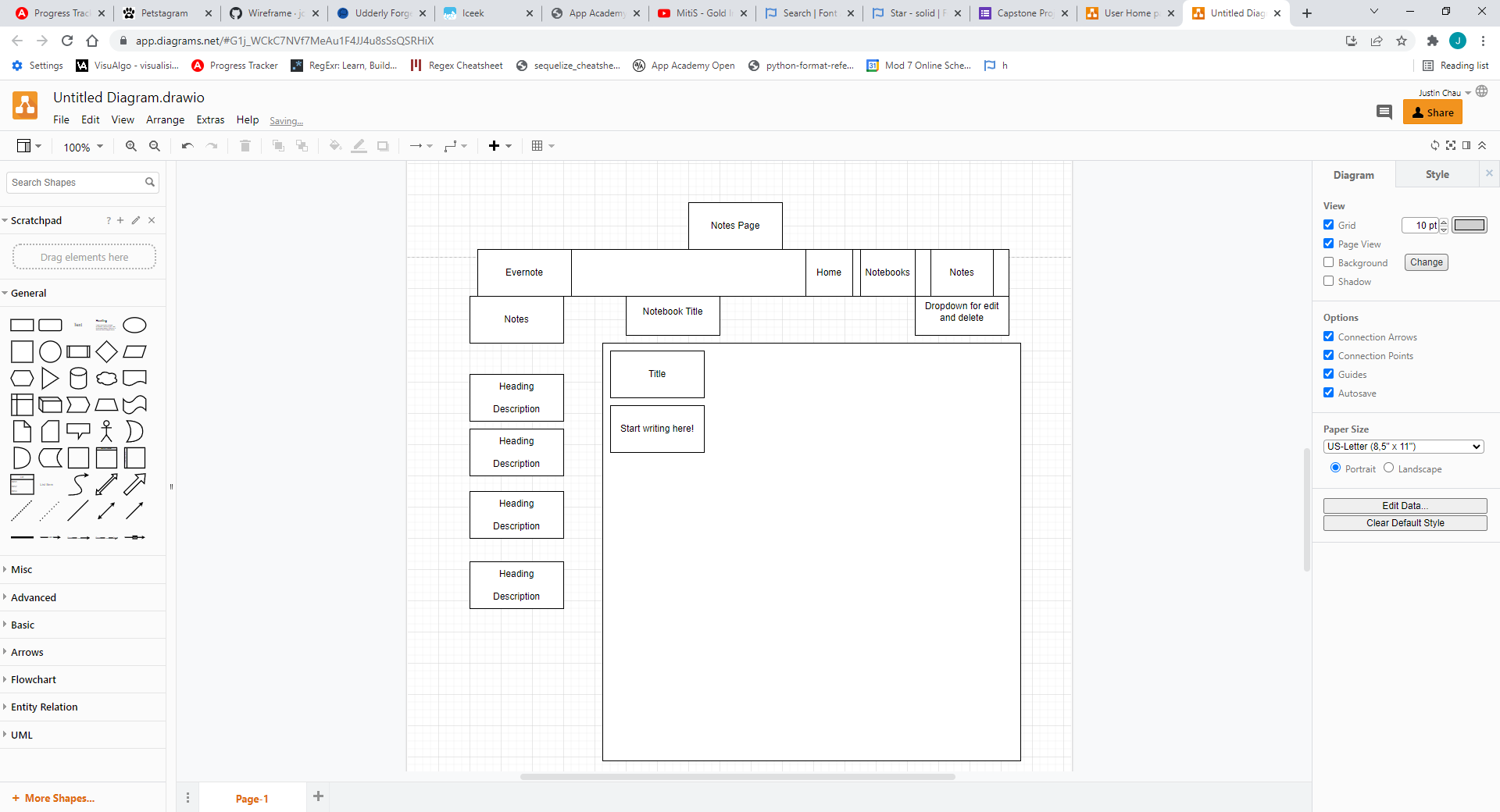The image size is (1500, 812).
Task: Open the Extras menu
Action: [x=209, y=119]
